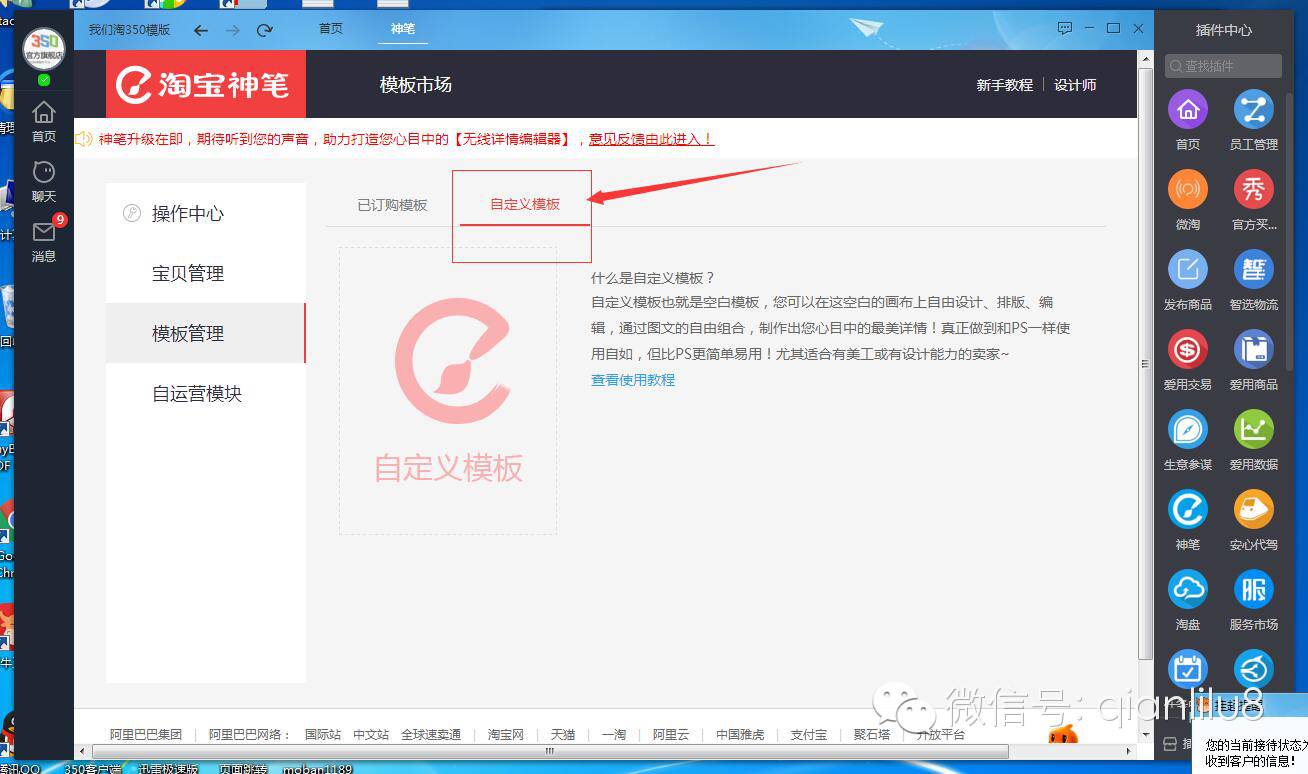This screenshot has height=774, width=1308.
Task: Select the 已订购模板 tab
Action: 392,205
